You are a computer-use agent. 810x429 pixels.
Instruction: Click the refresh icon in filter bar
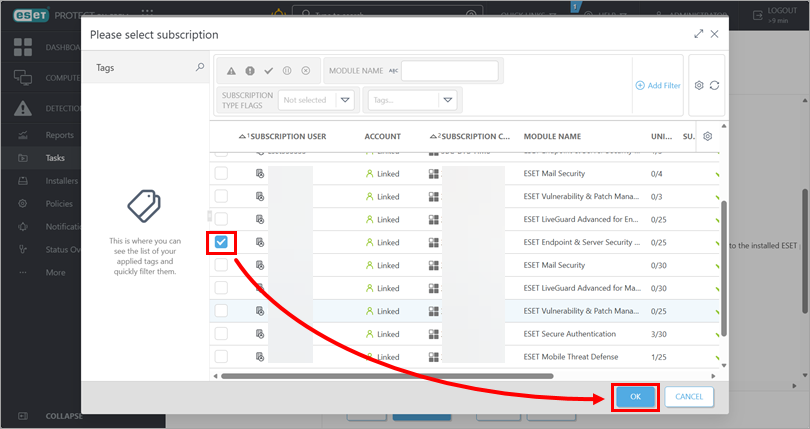715,86
